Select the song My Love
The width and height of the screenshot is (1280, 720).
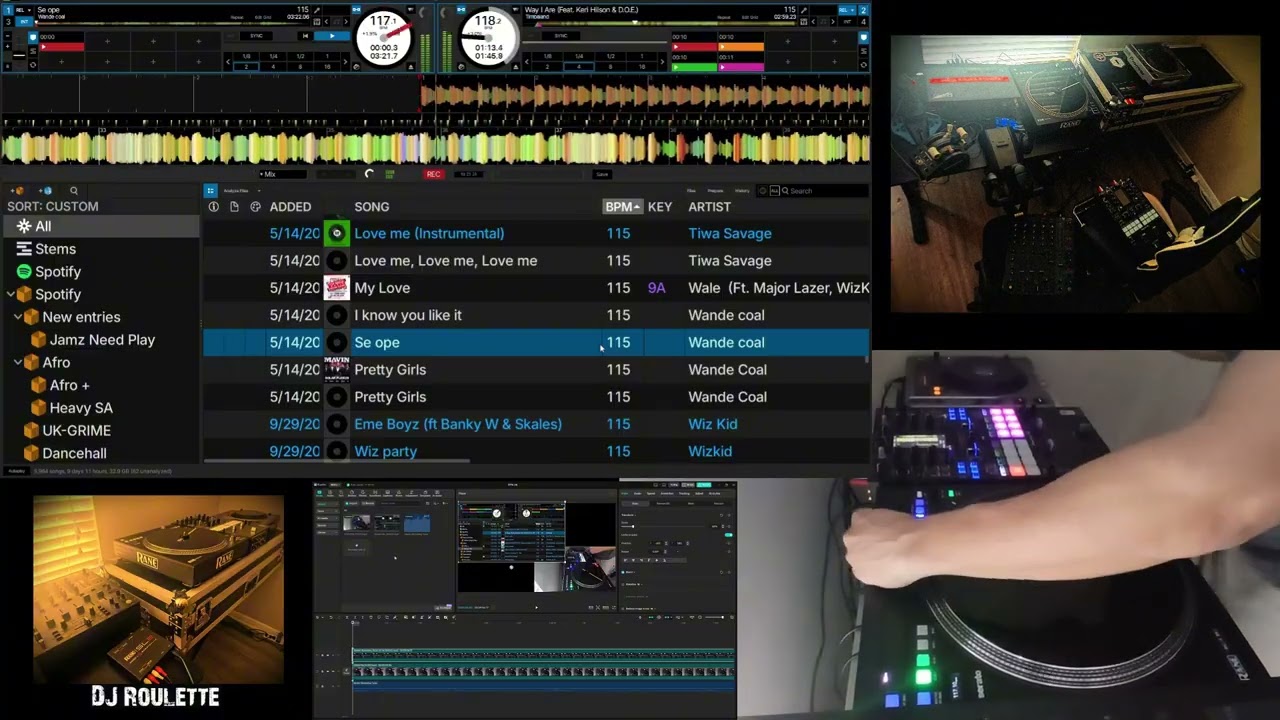[x=382, y=288]
